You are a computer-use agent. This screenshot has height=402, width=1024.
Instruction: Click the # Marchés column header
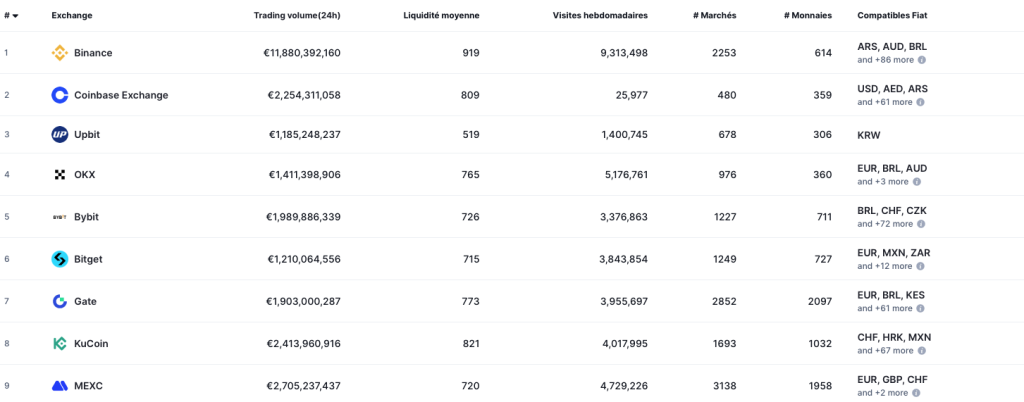click(714, 16)
